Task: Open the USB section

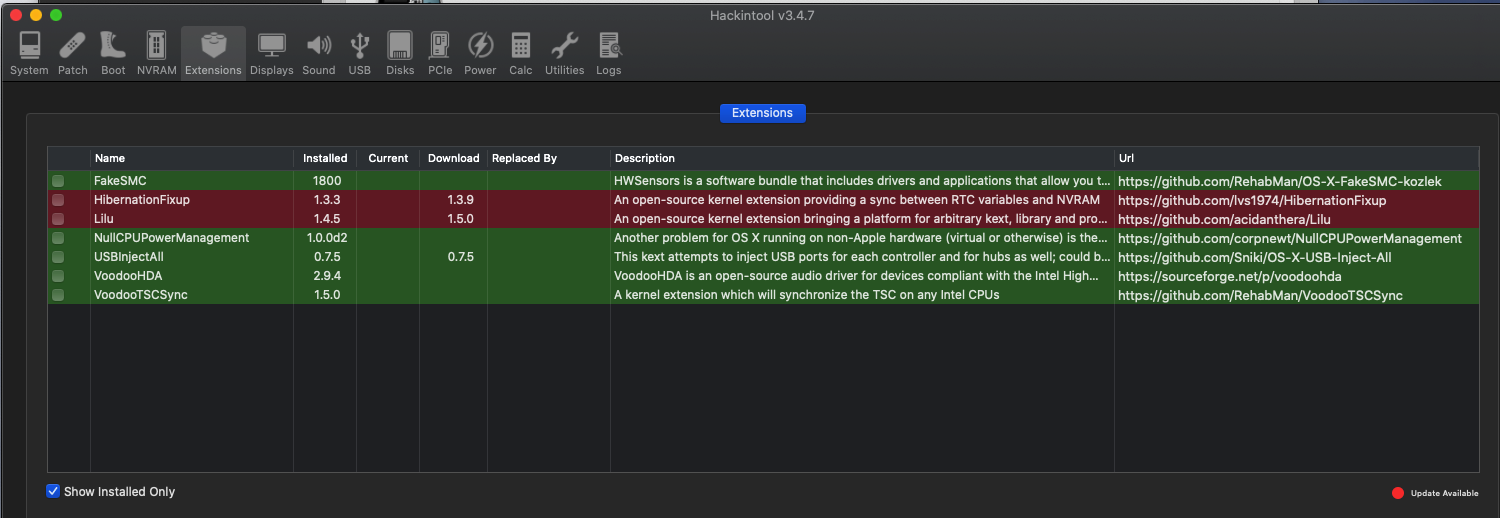Action: [360, 53]
